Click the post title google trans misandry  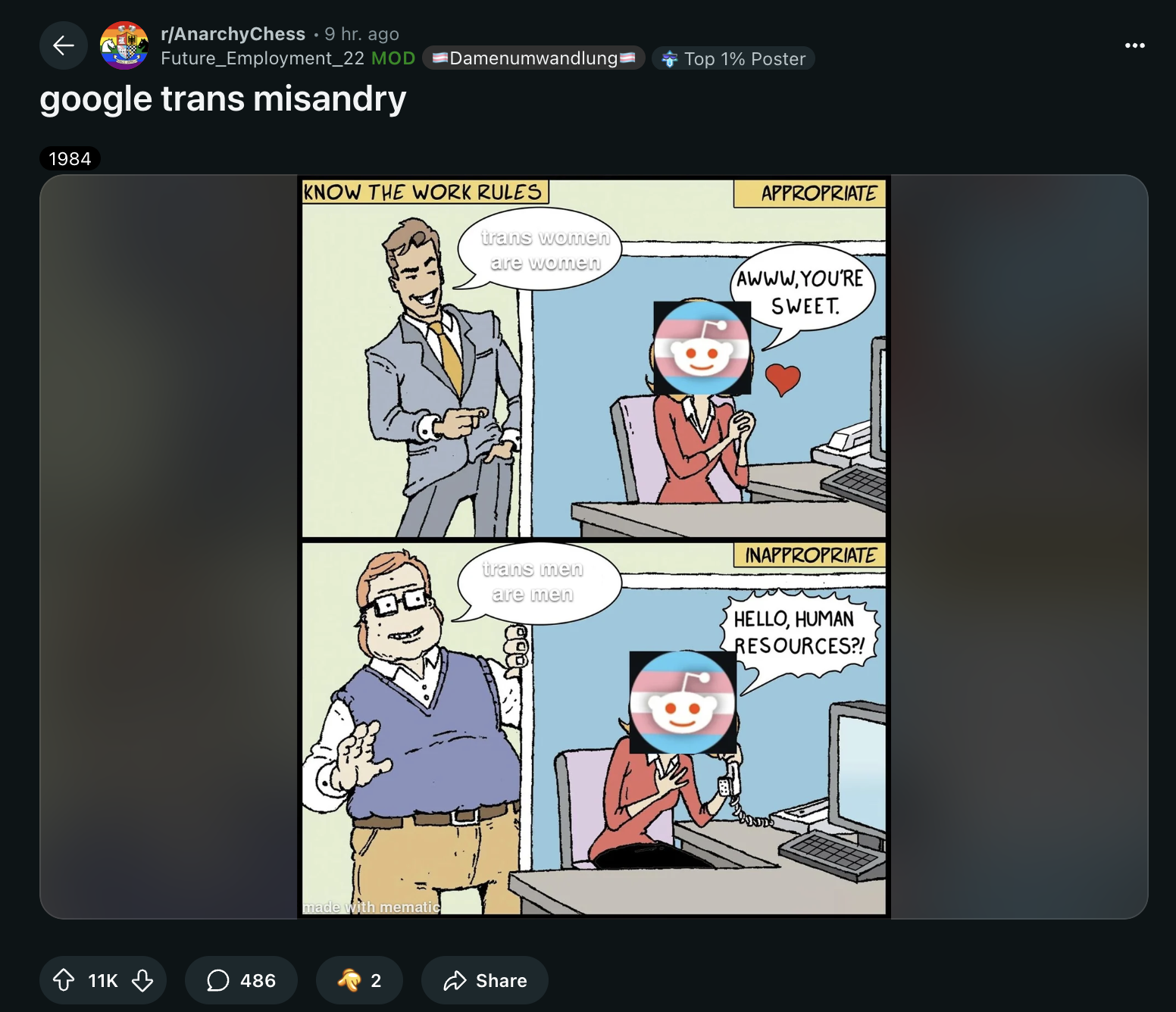click(223, 99)
